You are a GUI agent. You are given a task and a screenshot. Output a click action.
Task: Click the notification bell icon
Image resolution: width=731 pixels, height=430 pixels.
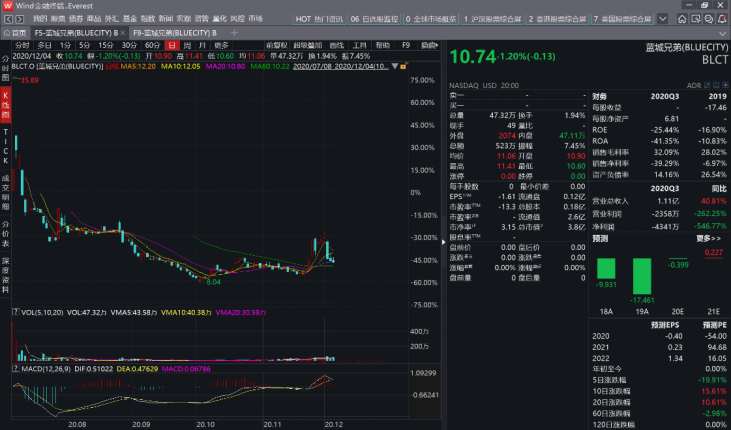point(722,19)
